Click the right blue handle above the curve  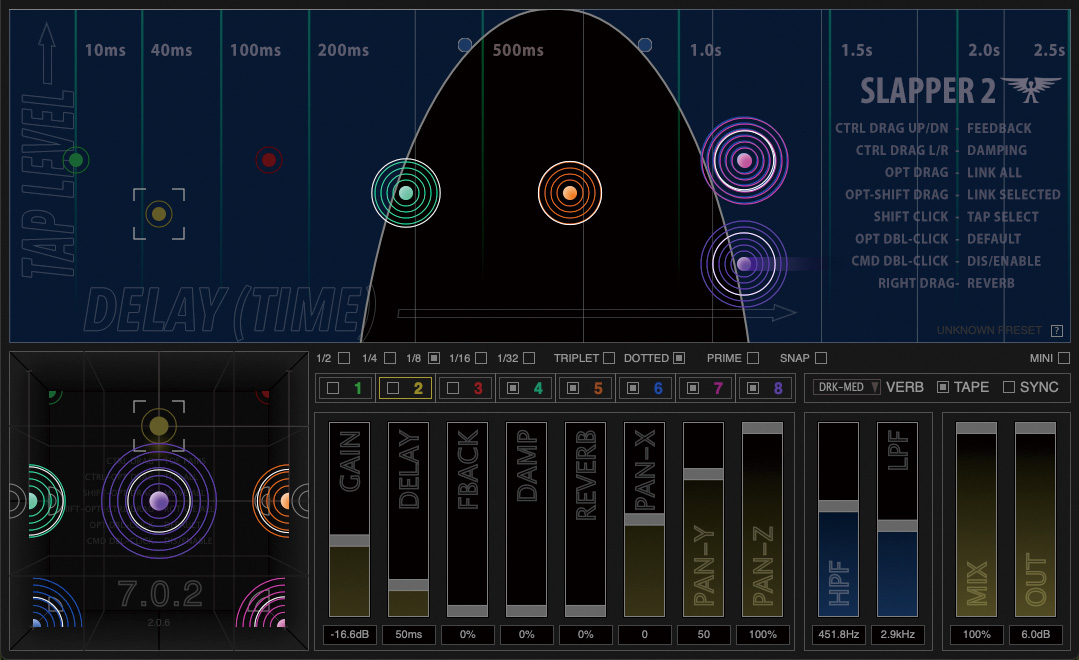point(645,45)
